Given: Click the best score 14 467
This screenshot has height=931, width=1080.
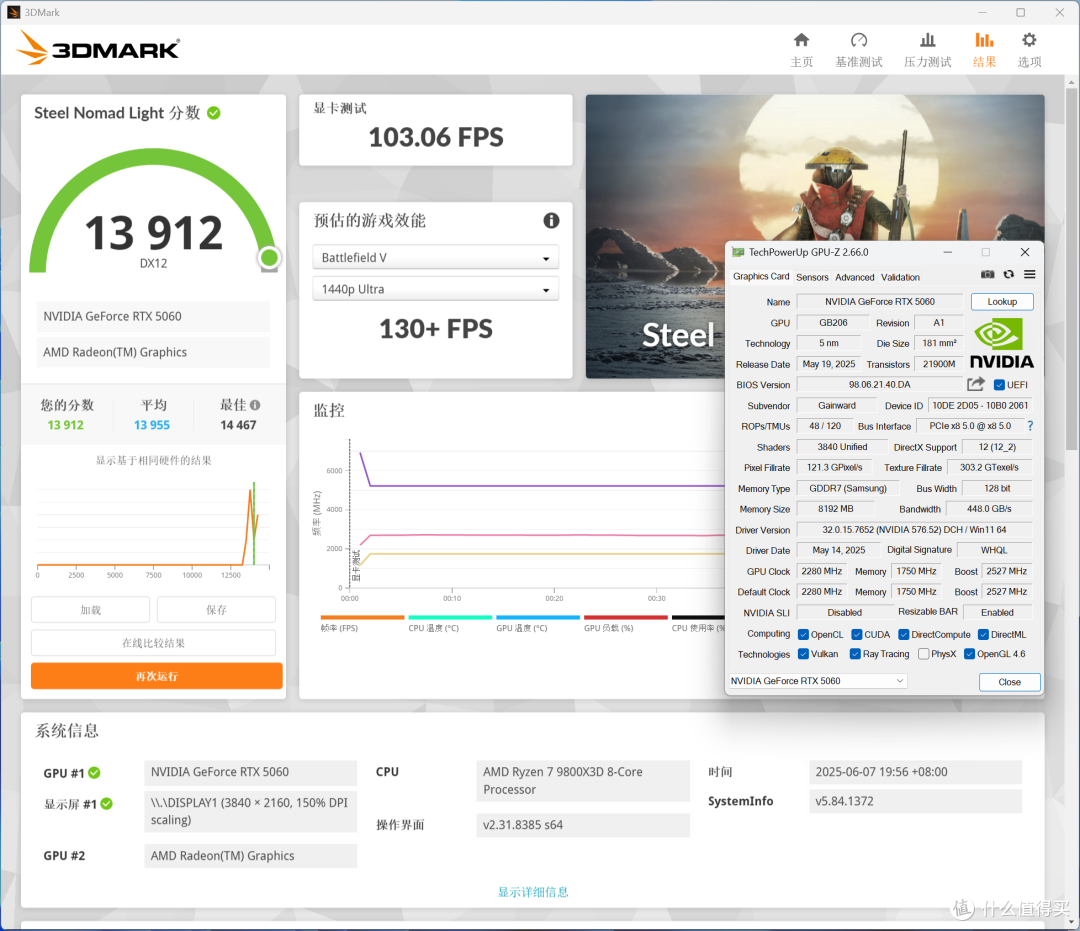Looking at the screenshot, I should pos(238,425).
